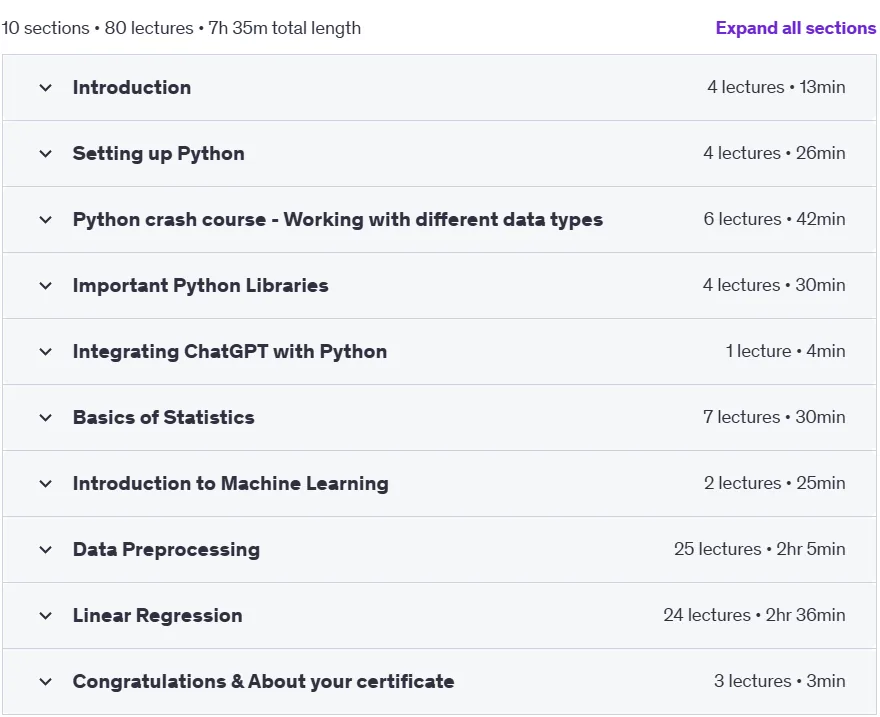Click the 1 lecture • 4min label
This screenshot has width=880, height=717.
pyautogui.click(x=786, y=351)
